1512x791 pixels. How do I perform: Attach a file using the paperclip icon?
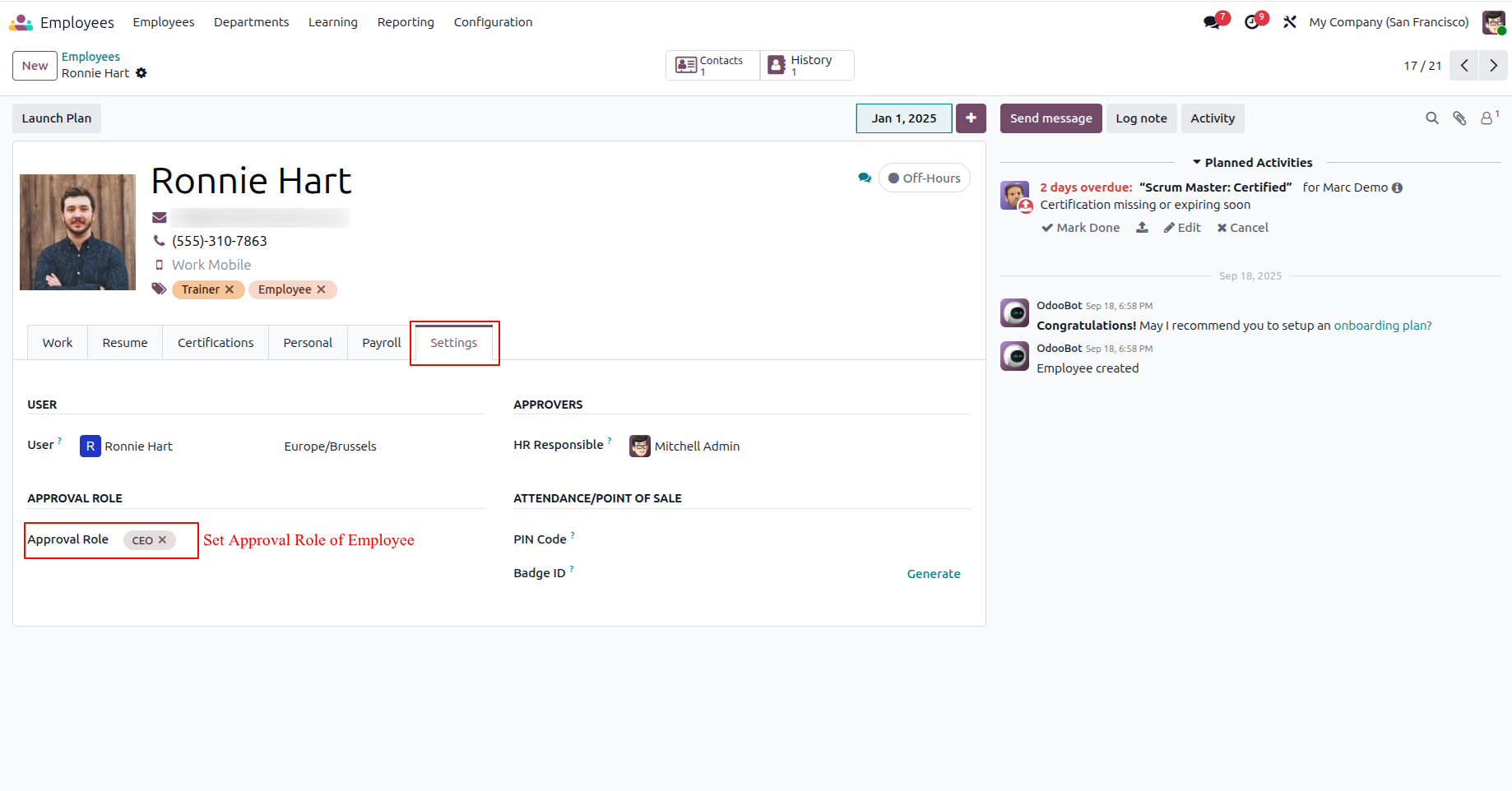point(1459,118)
